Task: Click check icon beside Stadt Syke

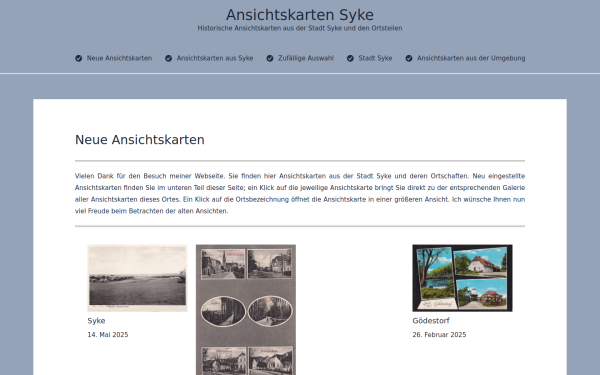Action: (350, 58)
